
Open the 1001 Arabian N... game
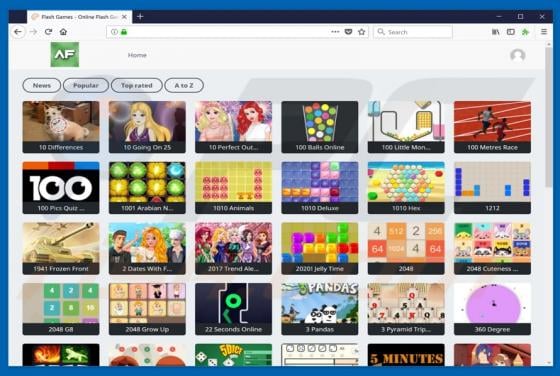point(147,187)
